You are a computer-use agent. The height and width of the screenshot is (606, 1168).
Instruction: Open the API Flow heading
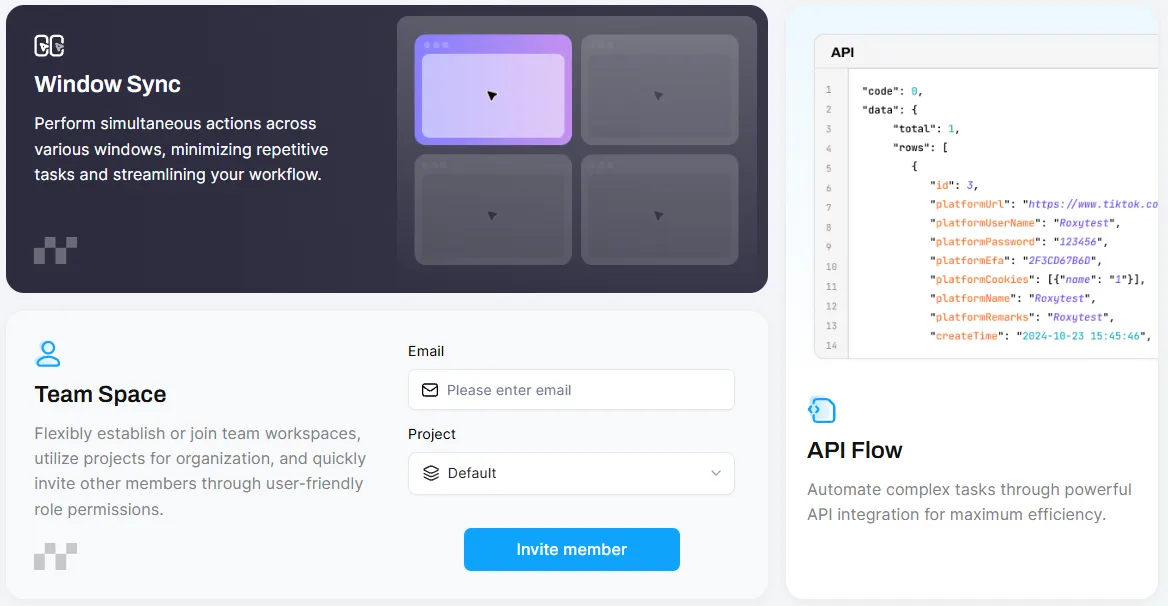[855, 450]
